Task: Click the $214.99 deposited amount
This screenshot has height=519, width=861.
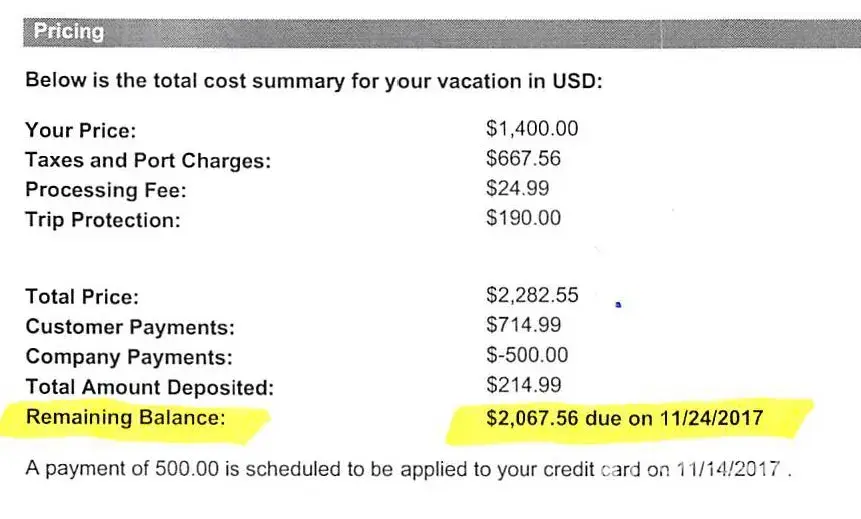Action: click(x=523, y=385)
